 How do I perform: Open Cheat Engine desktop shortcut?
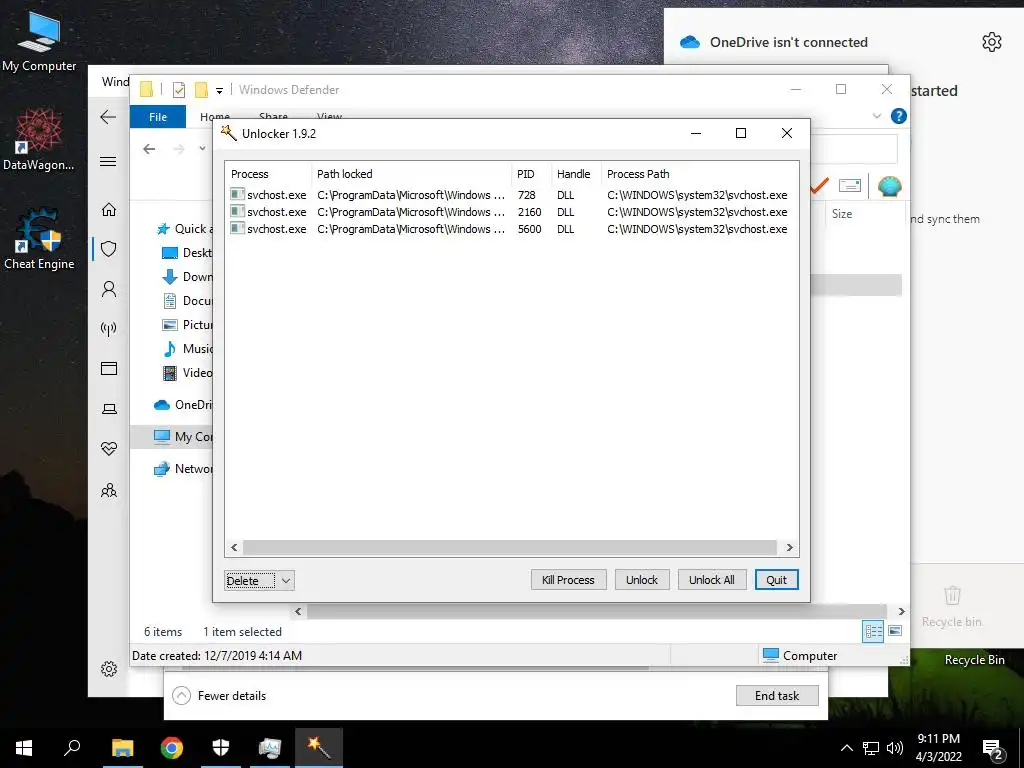(x=39, y=239)
